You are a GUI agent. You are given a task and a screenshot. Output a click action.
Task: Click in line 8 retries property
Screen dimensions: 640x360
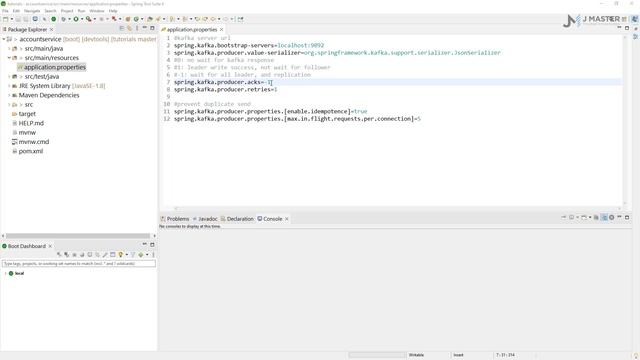pyautogui.click(x=226, y=89)
